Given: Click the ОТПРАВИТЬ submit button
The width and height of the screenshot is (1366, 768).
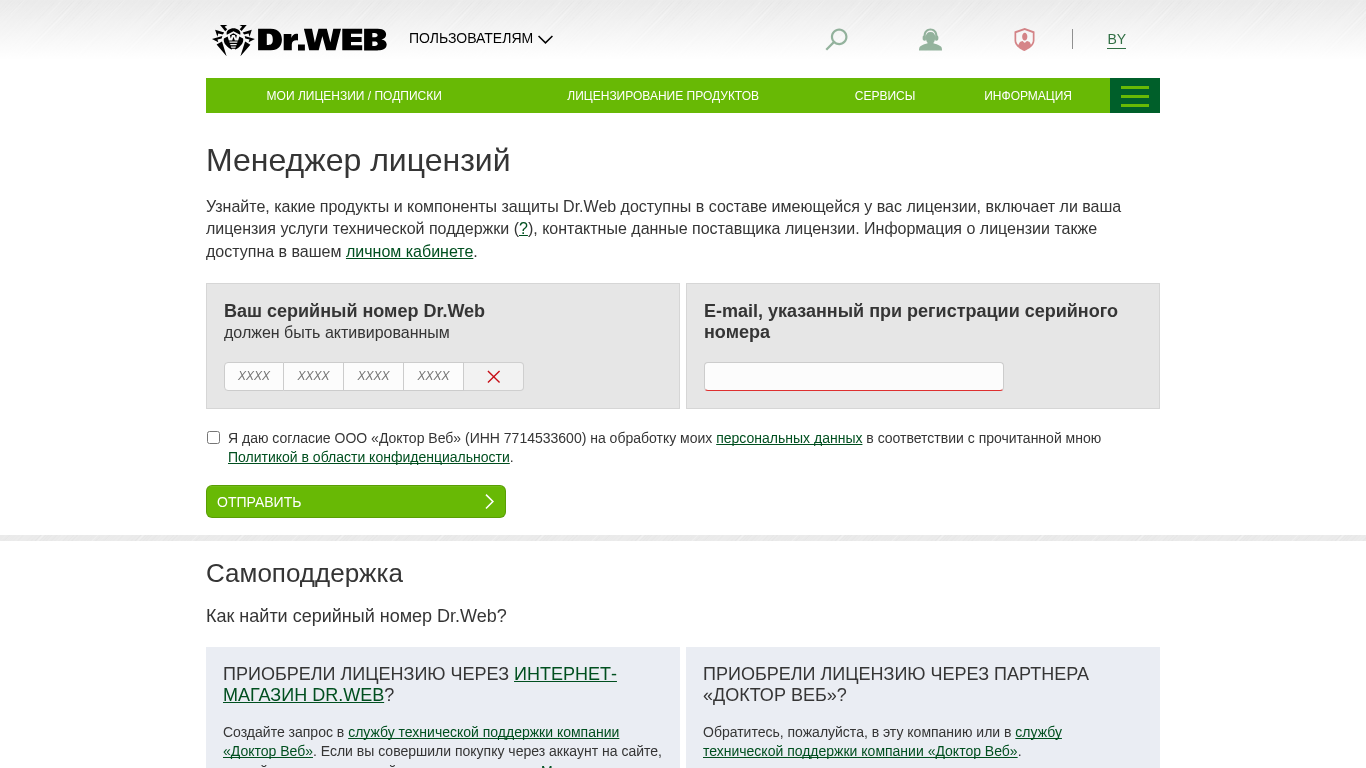Looking at the screenshot, I should click(x=356, y=501).
